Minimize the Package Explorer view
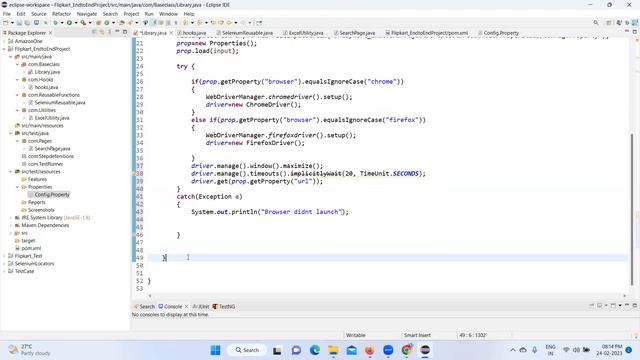640x360 pixels. [118, 32]
